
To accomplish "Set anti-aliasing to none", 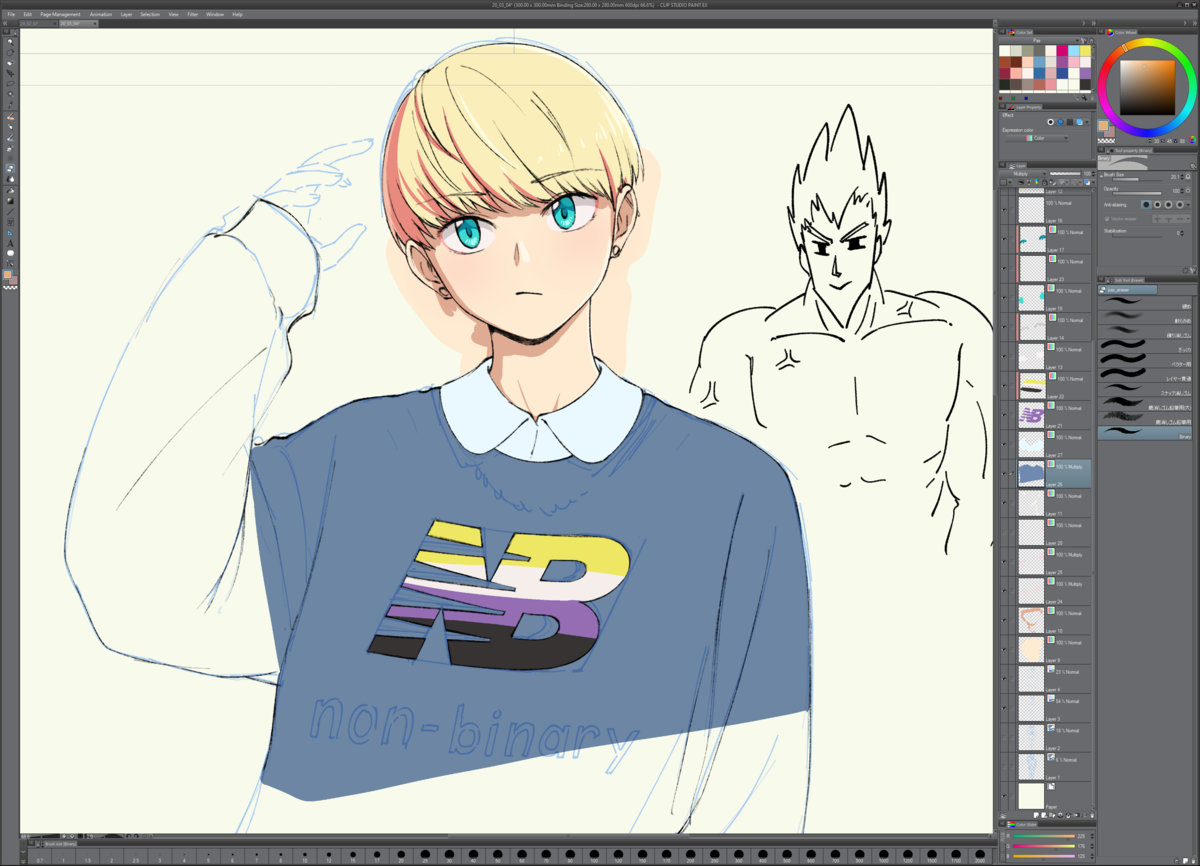I will click(x=1146, y=204).
